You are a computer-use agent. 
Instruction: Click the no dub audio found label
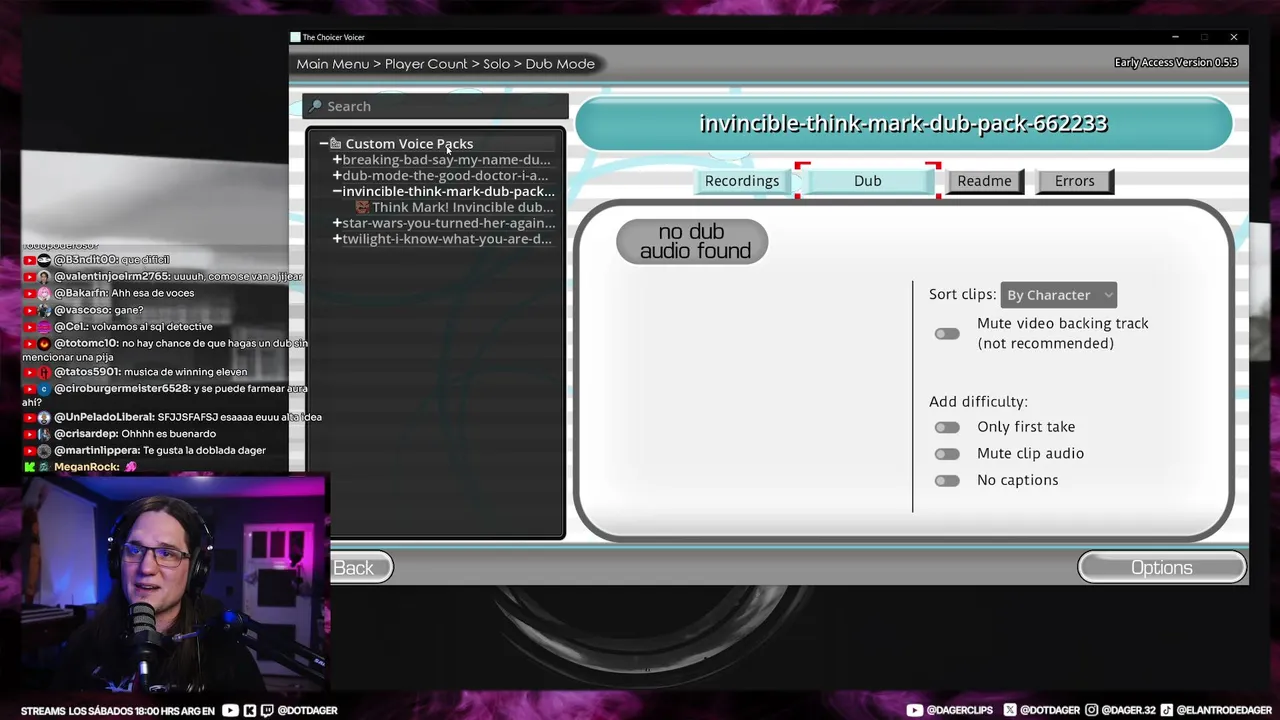coord(692,241)
